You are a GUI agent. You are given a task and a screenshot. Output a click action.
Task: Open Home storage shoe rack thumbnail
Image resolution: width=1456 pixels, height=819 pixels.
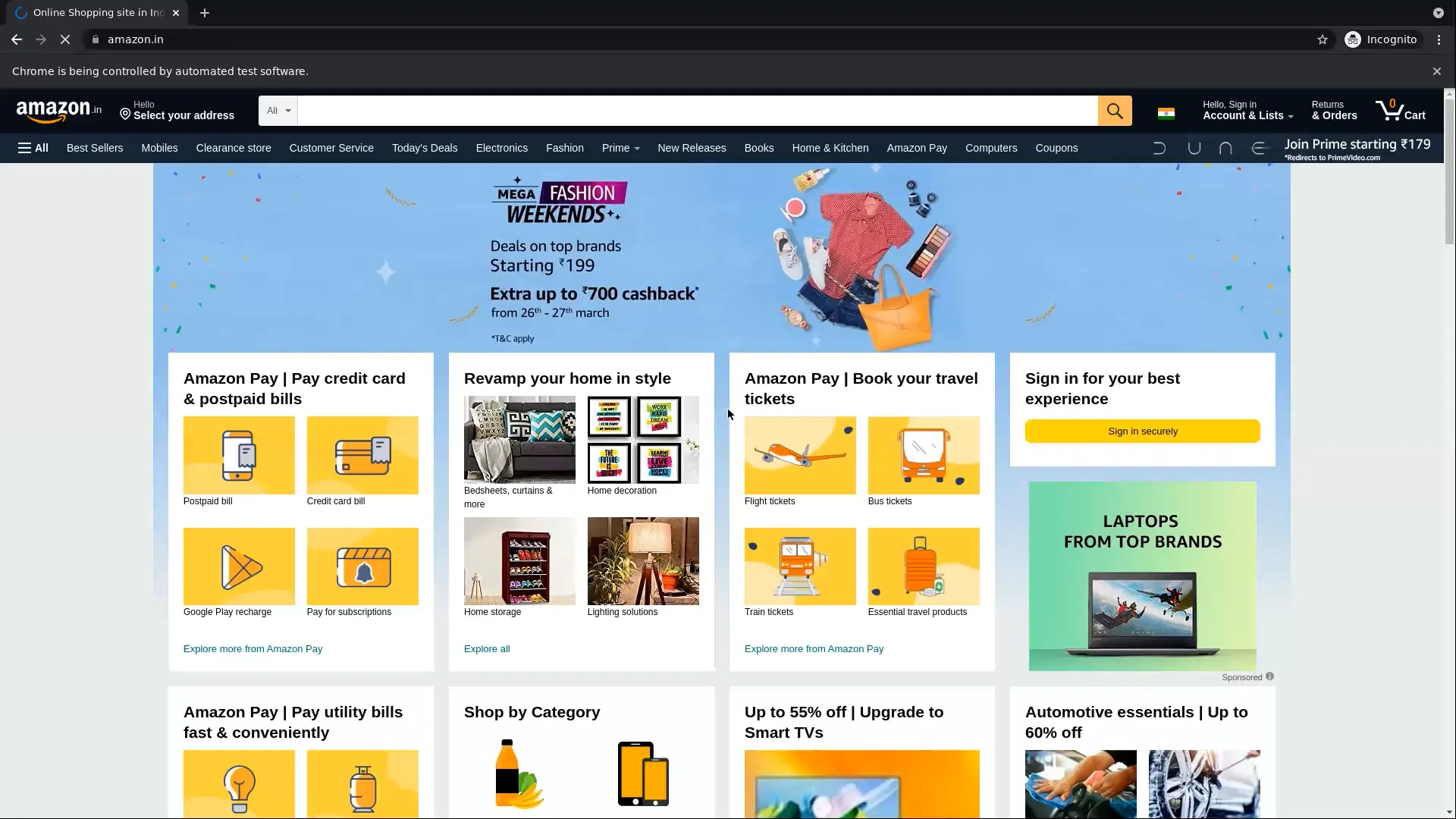coord(519,561)
